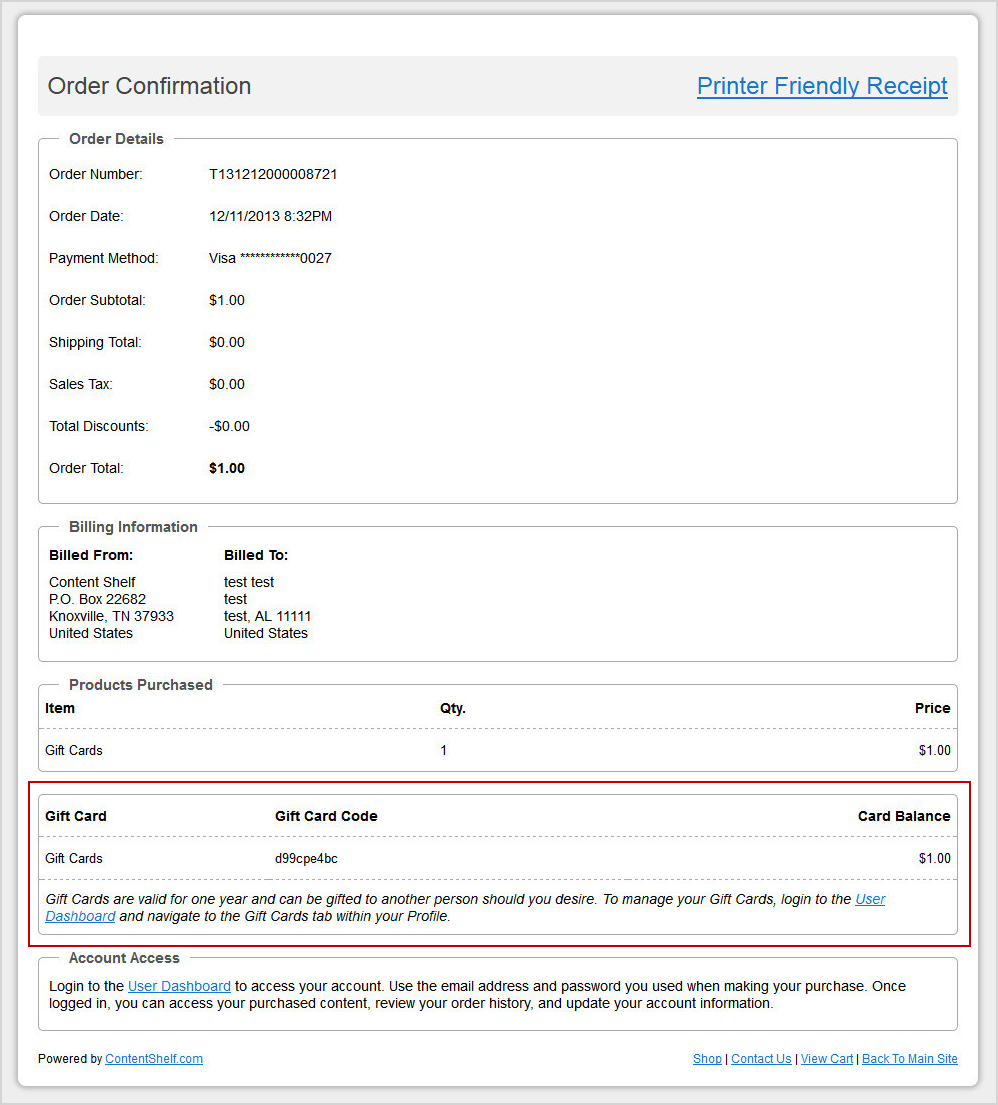Click the bold Order Total amount

click(x=227, y=468)
